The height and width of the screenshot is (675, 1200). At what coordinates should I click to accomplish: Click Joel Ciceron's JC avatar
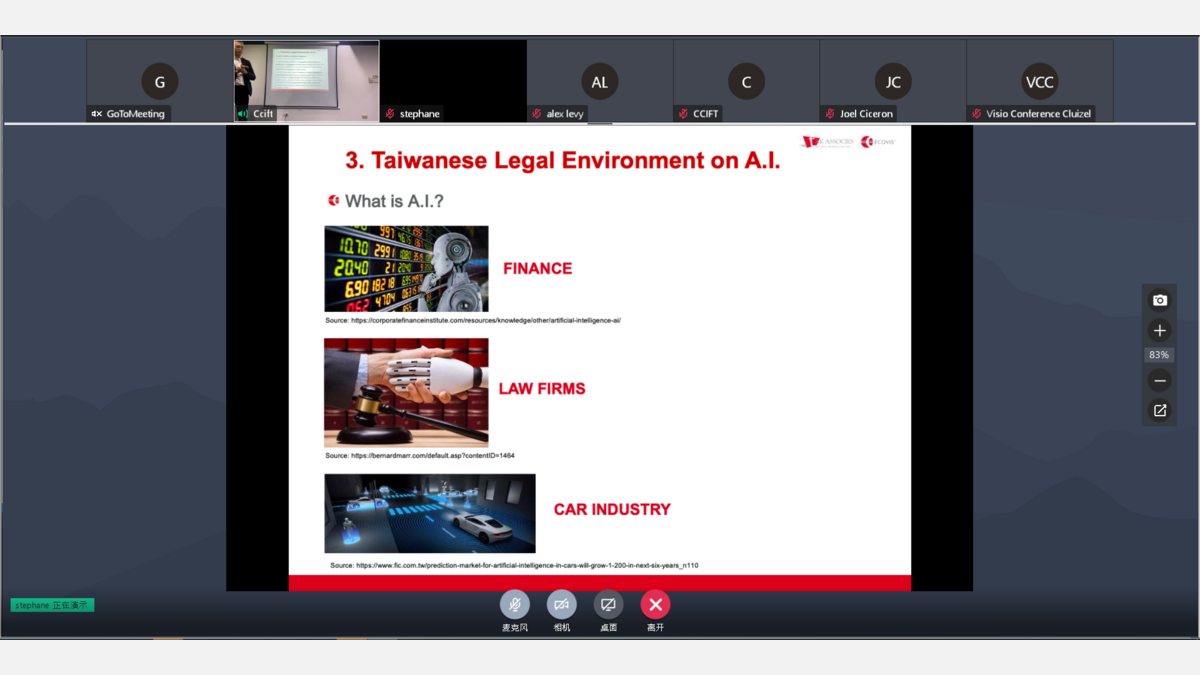click(x=893, y=81)
